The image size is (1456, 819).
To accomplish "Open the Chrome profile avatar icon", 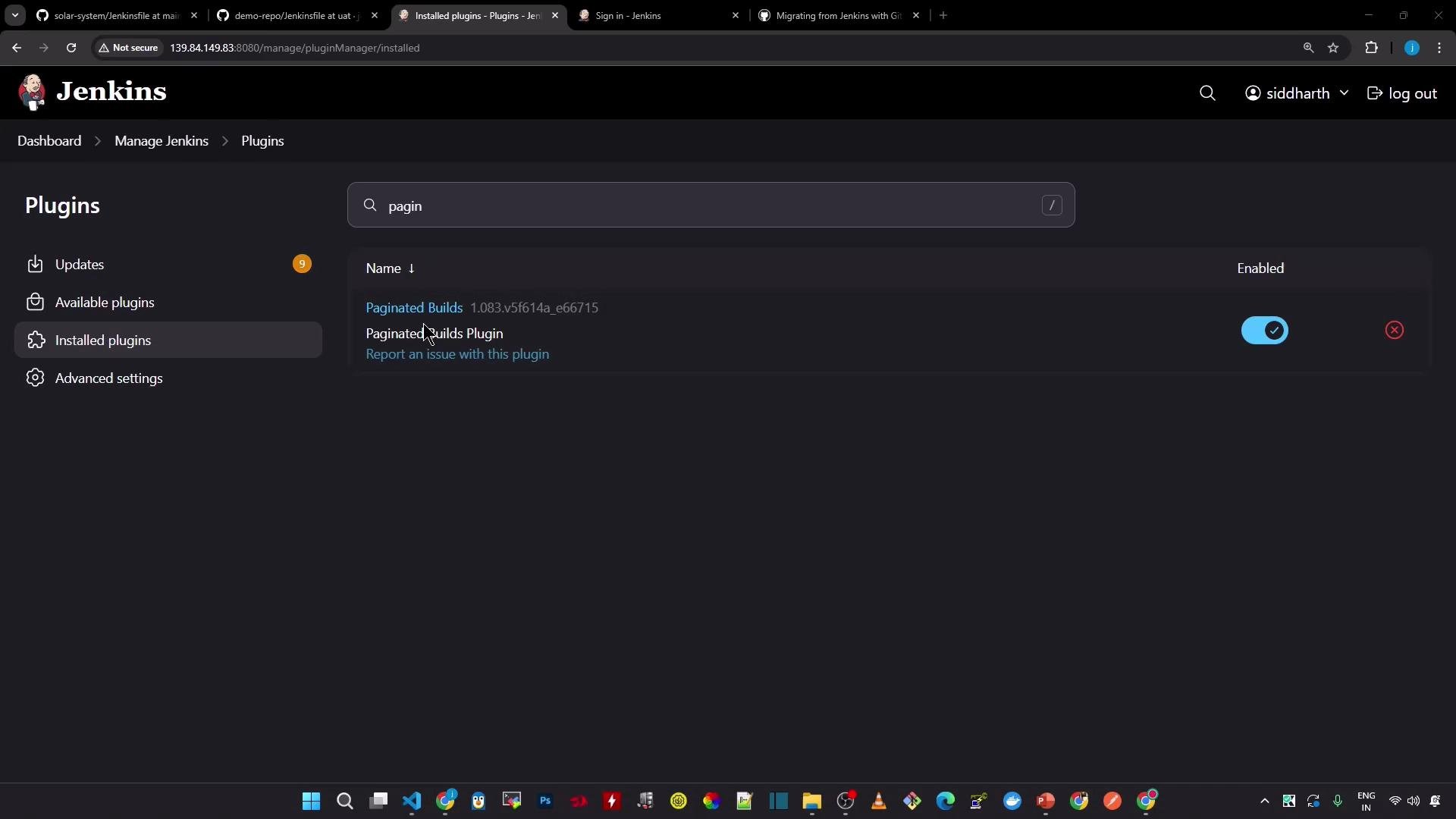I will pyautogui.click(x=1411, y=48).
